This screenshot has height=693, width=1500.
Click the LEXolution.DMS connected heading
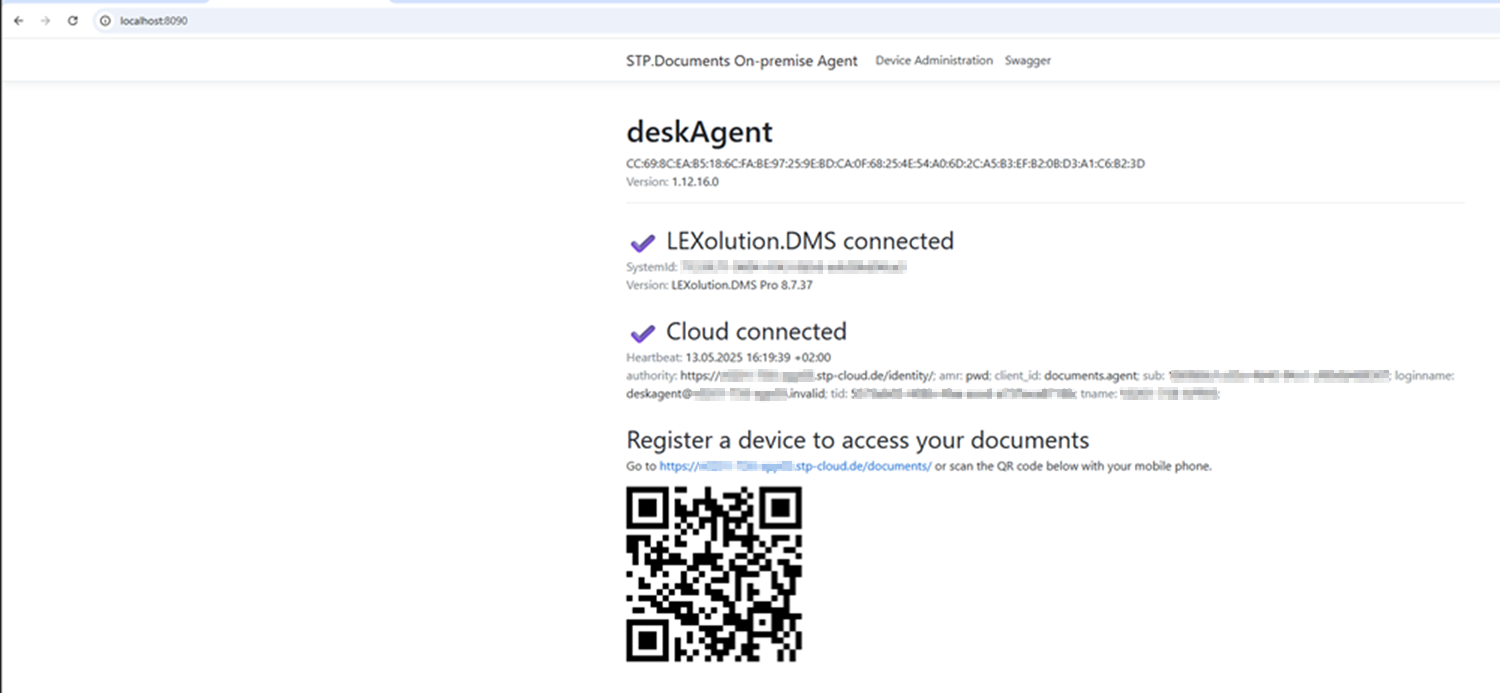point(810,241)
